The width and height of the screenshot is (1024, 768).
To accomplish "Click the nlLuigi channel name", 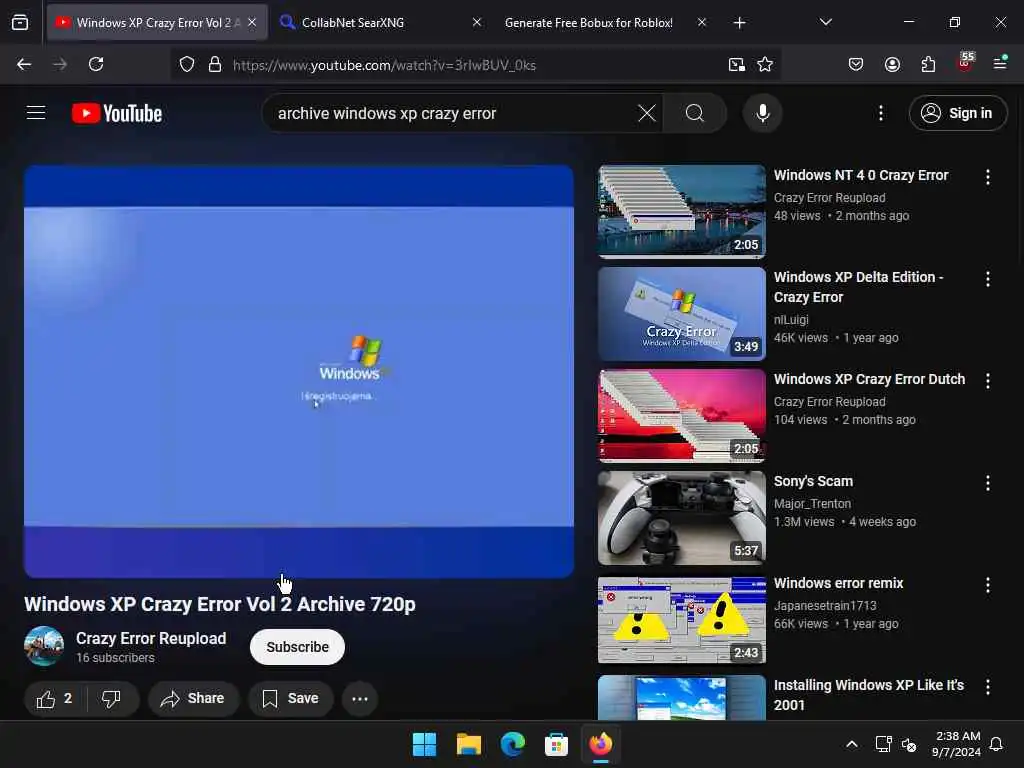I will (792, 319).
